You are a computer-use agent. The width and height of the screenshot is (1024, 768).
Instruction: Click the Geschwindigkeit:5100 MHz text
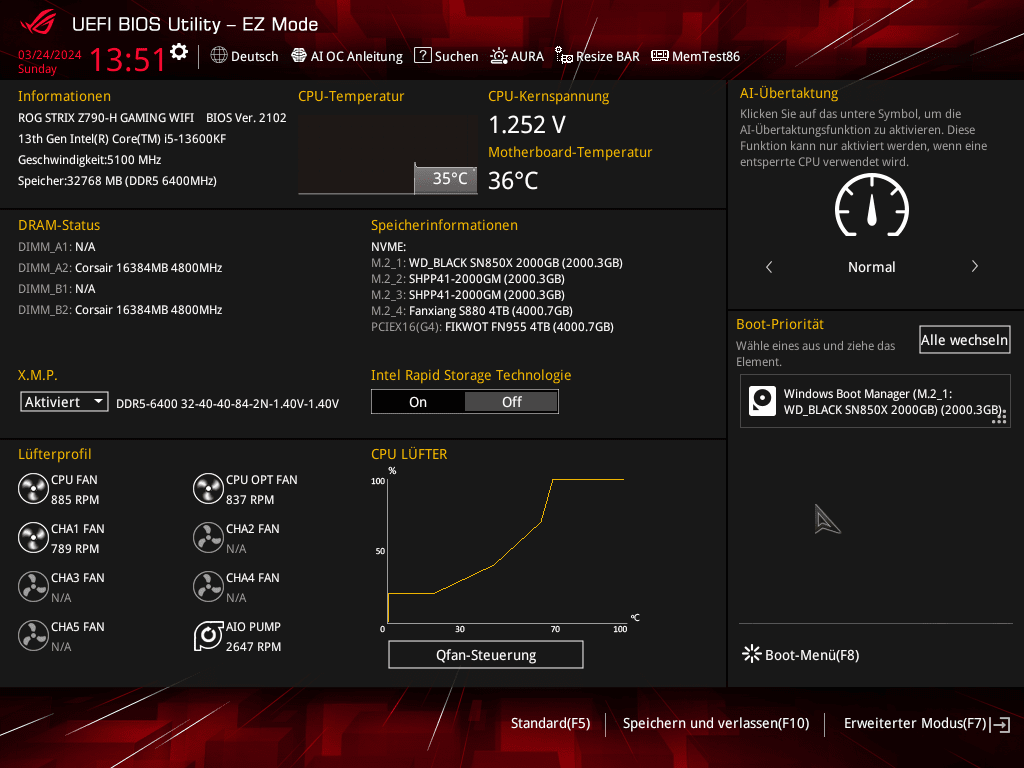[89, 159]
